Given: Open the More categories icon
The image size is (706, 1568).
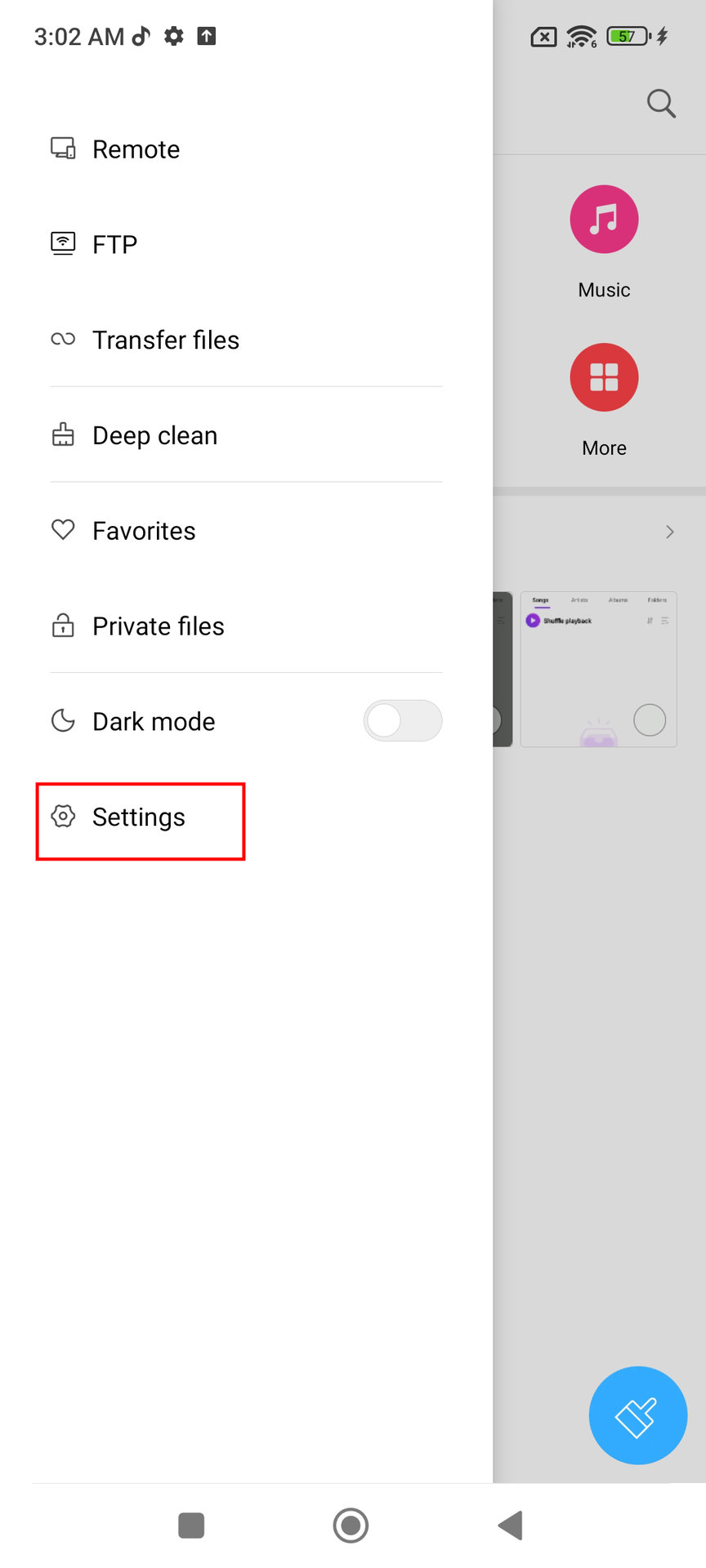Looking at the screenshot, I should 604,378.
